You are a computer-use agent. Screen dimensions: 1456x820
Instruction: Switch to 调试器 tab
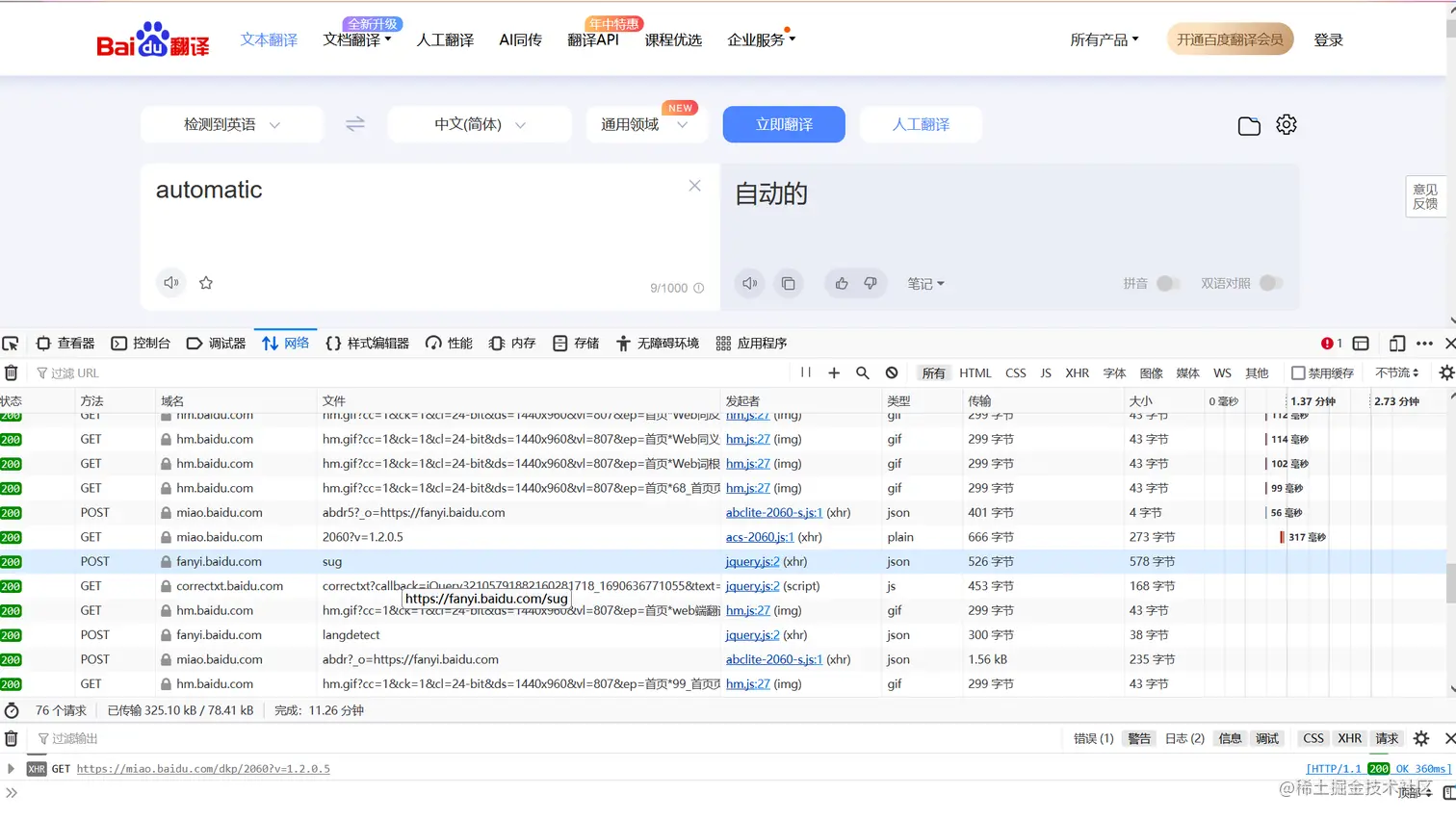(x=216, y=344)
